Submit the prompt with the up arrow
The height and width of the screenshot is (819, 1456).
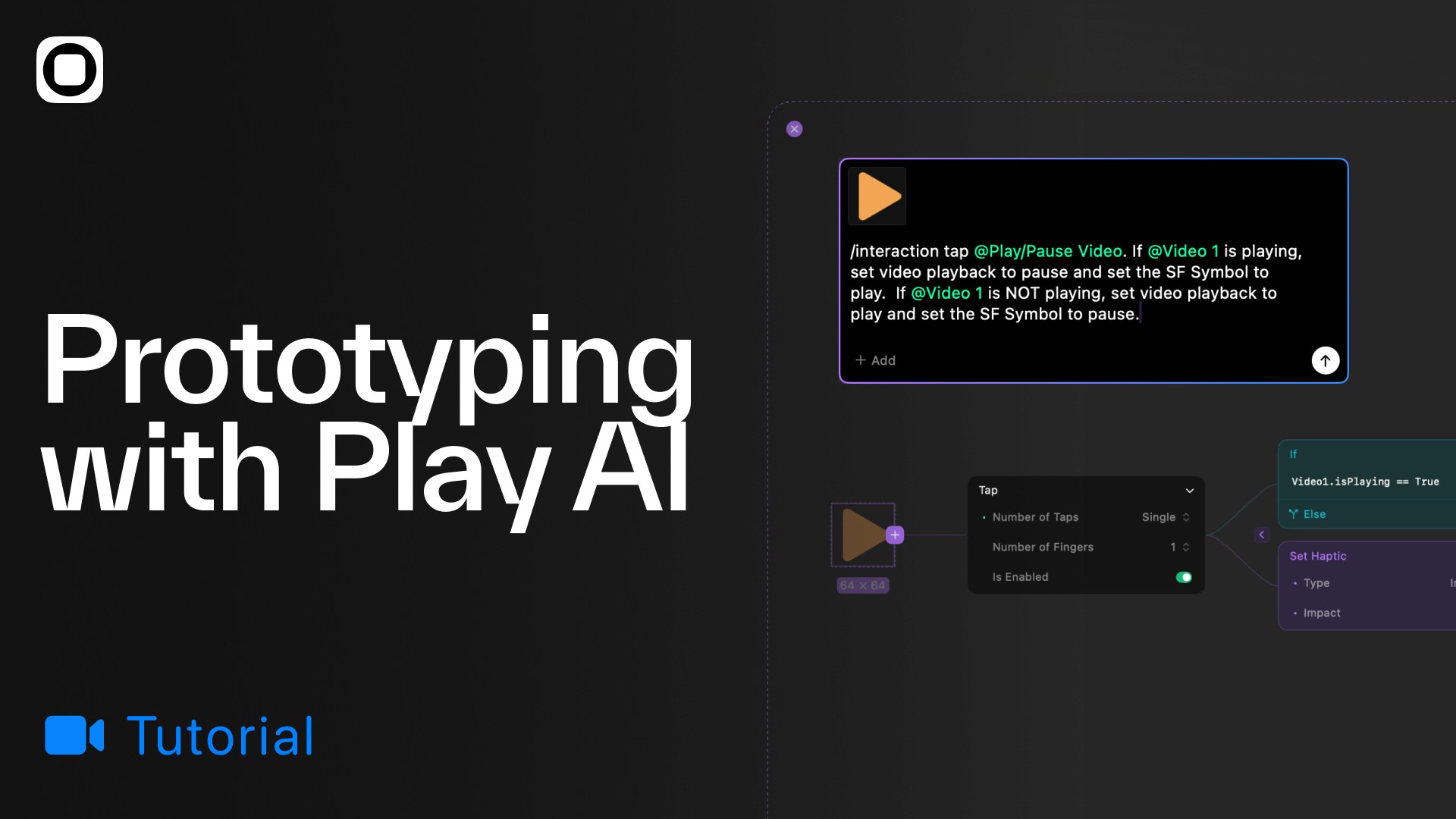(x=1325, y=360)
